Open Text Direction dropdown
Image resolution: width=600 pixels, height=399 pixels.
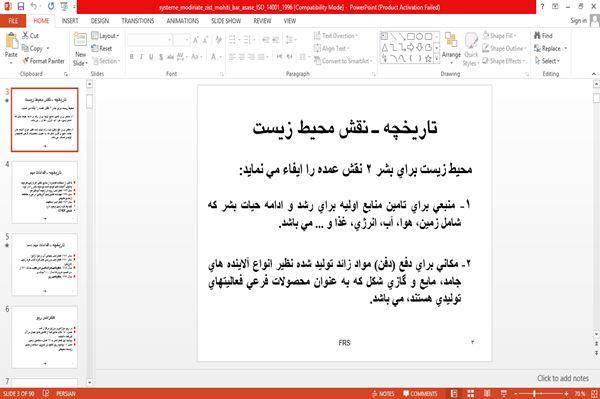[336, 36]
